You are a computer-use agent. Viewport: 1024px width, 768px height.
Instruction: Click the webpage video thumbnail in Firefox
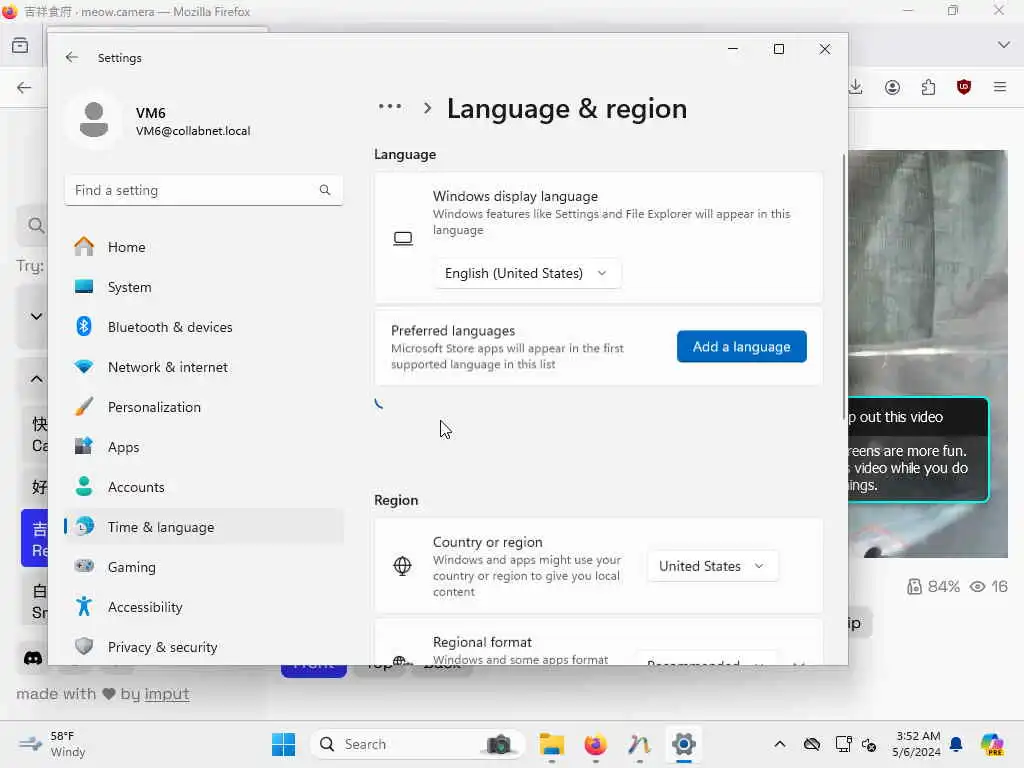coord(928,353)
